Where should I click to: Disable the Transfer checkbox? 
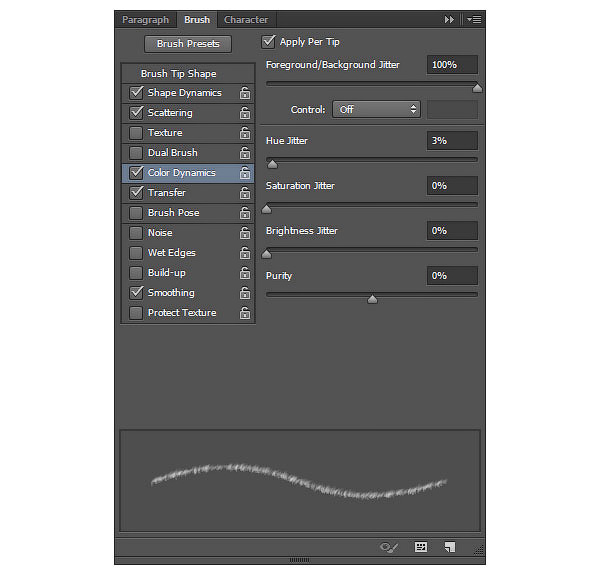[x=136, y=192]
